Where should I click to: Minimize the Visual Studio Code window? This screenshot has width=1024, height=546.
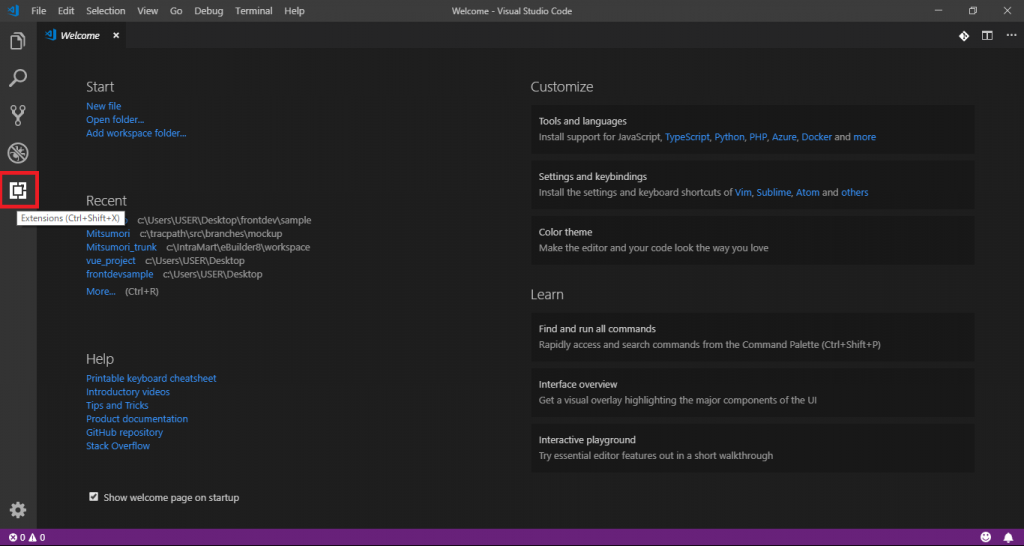(938, 10)
